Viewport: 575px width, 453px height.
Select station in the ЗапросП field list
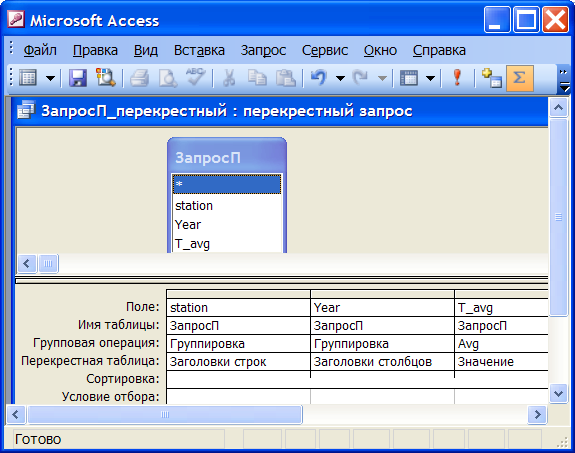click(x=227, y=205)
